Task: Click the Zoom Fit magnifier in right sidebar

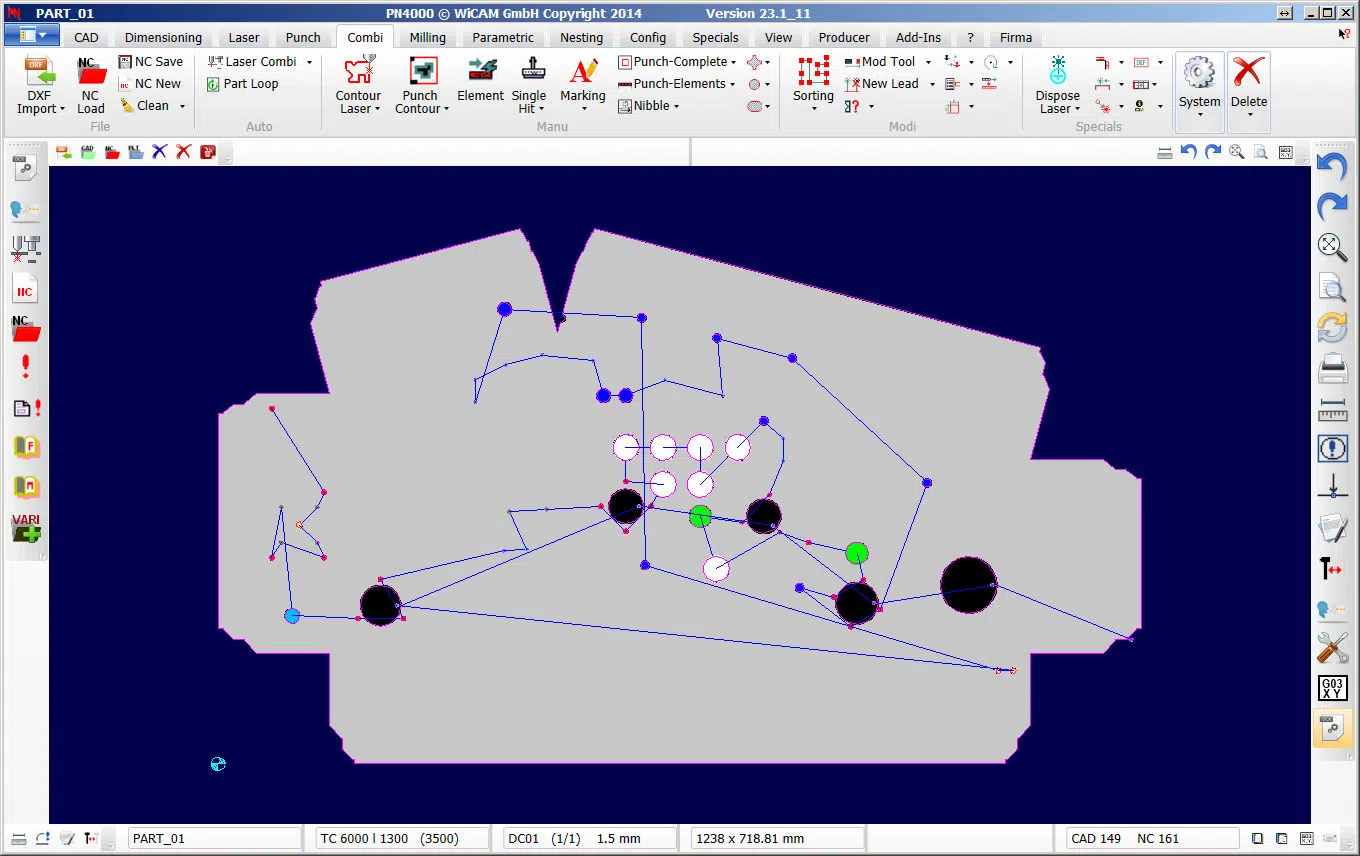Action: tap(1331, 246)
